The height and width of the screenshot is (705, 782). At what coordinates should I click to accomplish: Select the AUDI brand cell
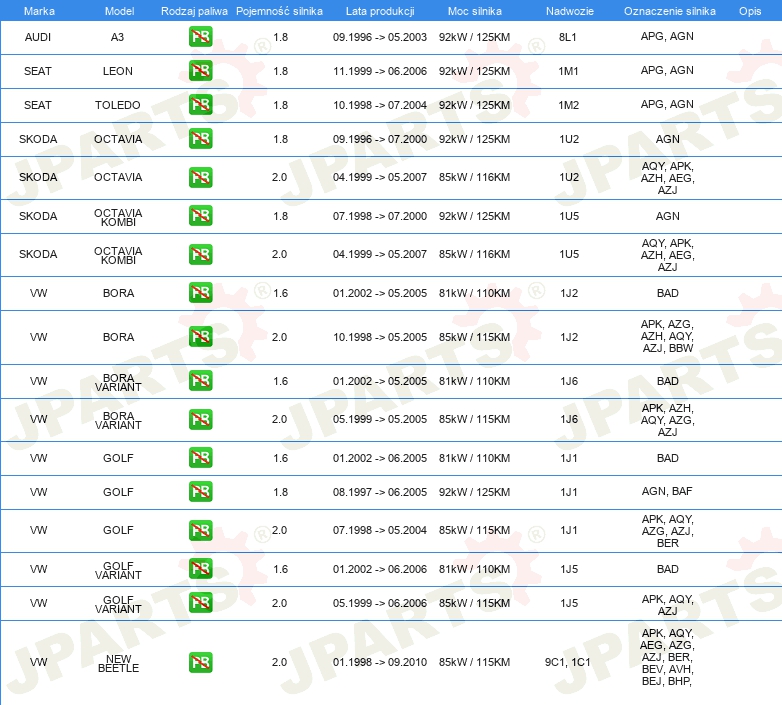38,37
